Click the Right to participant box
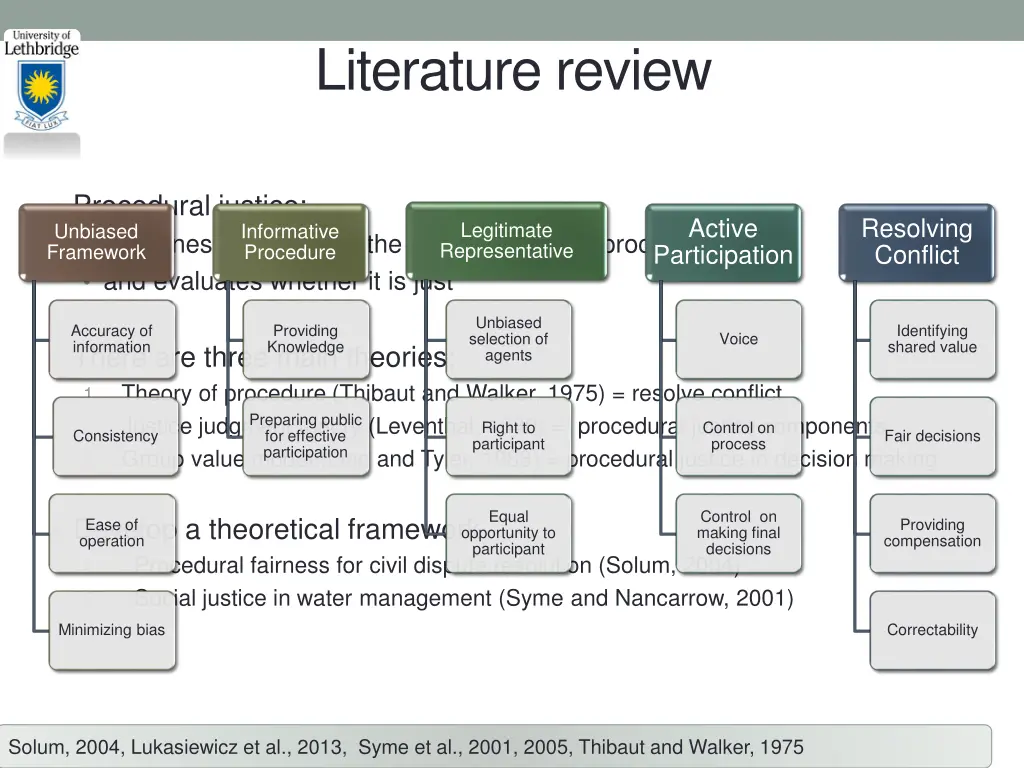The image size is (1024, 768). (508, 436)
